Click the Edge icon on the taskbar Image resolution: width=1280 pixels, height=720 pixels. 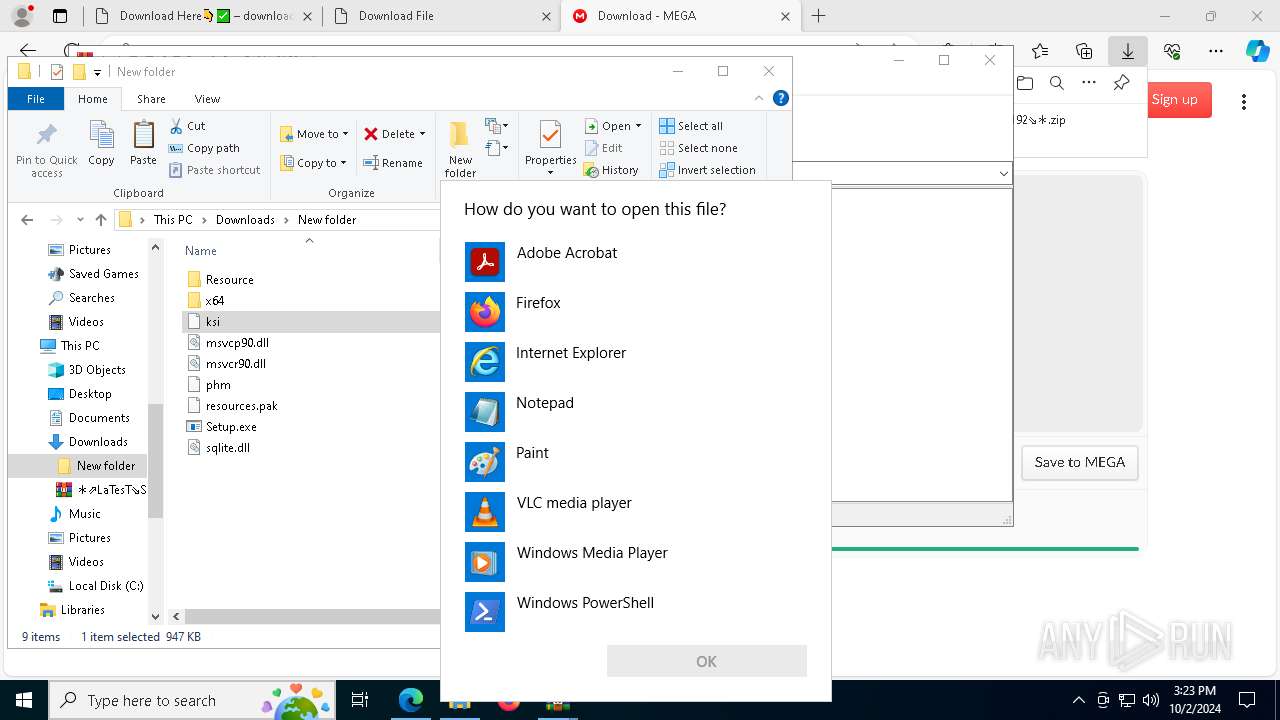pyautogui.click(x=411, y=700)
